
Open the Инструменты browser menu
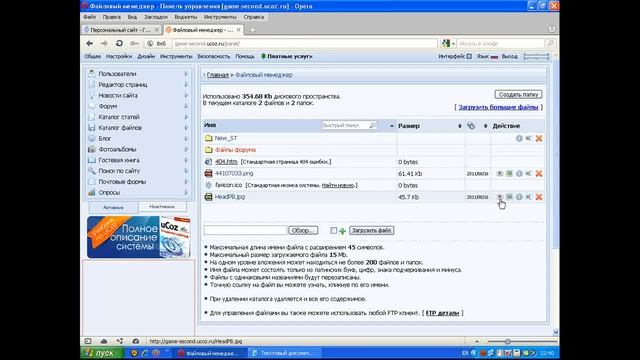220,17
